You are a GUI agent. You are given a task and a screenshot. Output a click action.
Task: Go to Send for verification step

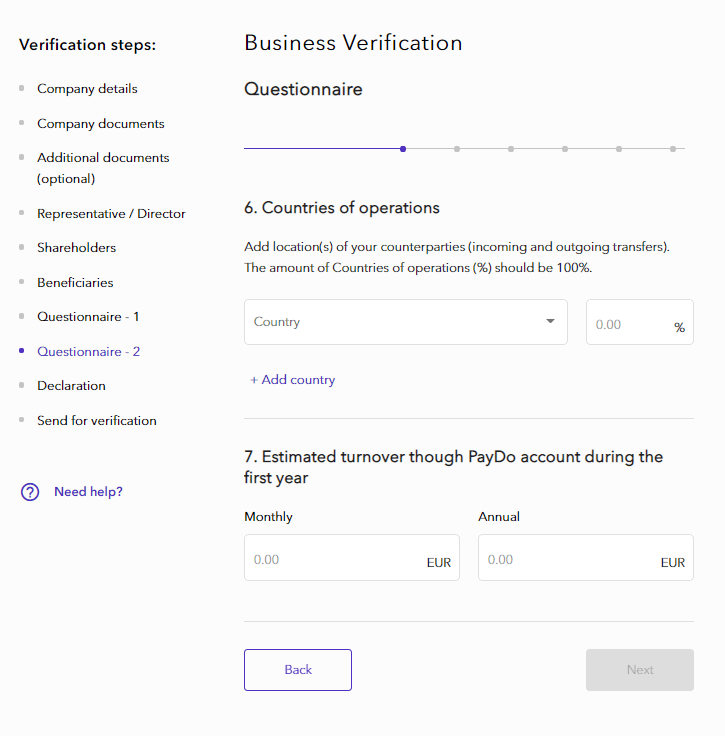pyautogui.click(x=96, y=421)
